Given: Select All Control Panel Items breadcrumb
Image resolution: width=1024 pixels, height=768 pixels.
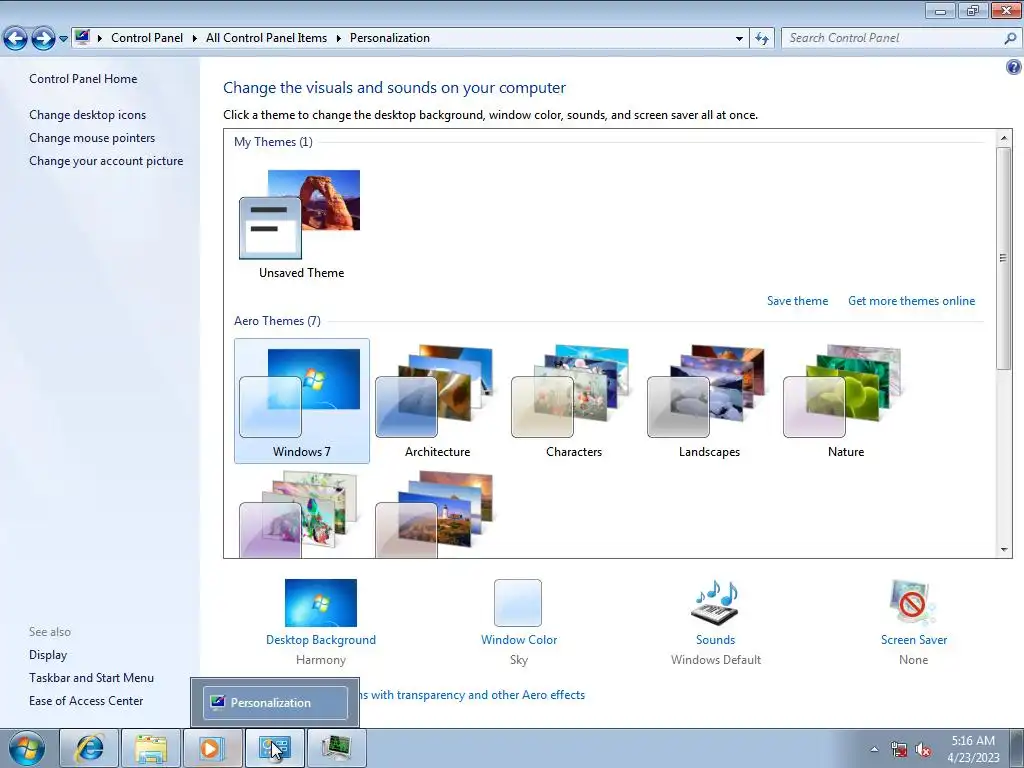Looking at the screenshot, I should tap(266, 38).
